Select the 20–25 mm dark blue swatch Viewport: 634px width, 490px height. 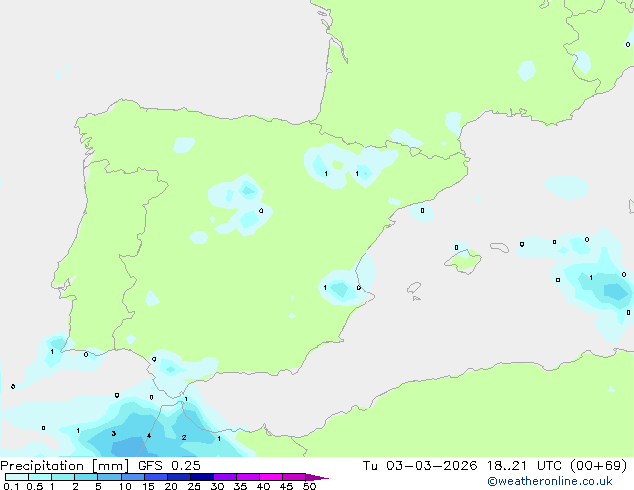pos(179,477)
